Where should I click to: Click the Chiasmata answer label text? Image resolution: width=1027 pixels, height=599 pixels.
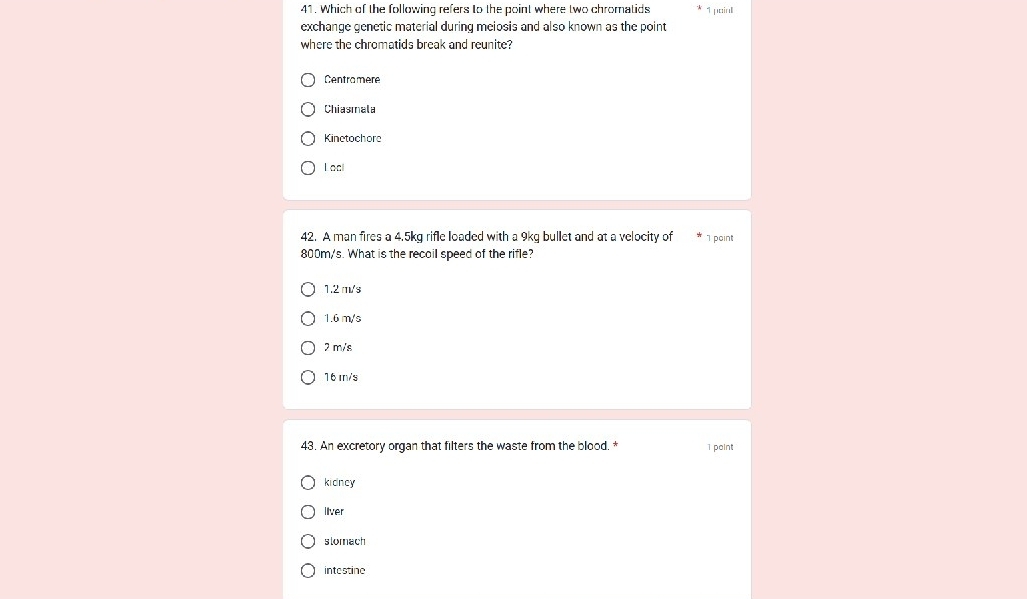(x=350, y=109)
